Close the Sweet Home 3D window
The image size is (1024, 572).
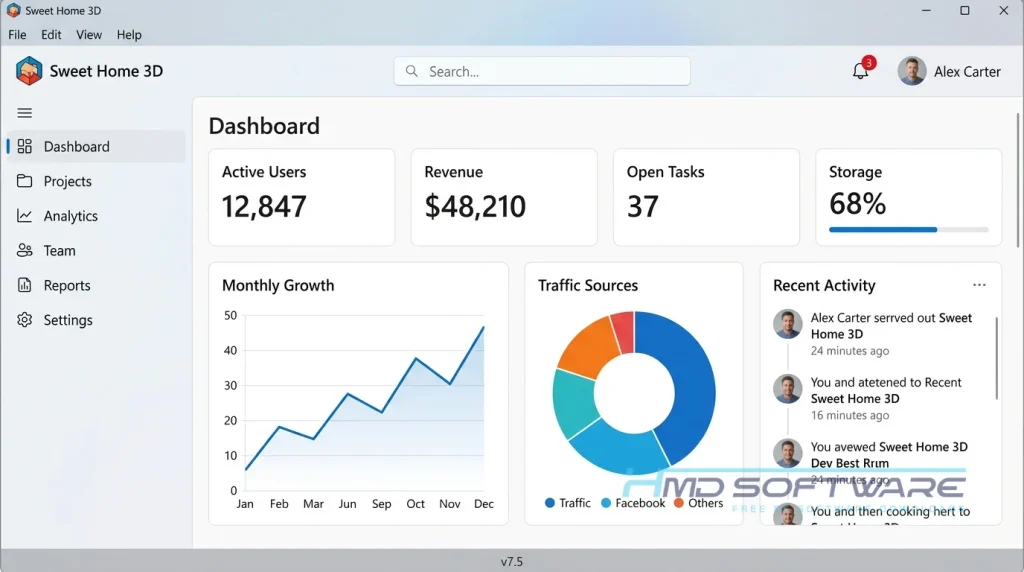pyautogui.click(x=1004, y=10)
